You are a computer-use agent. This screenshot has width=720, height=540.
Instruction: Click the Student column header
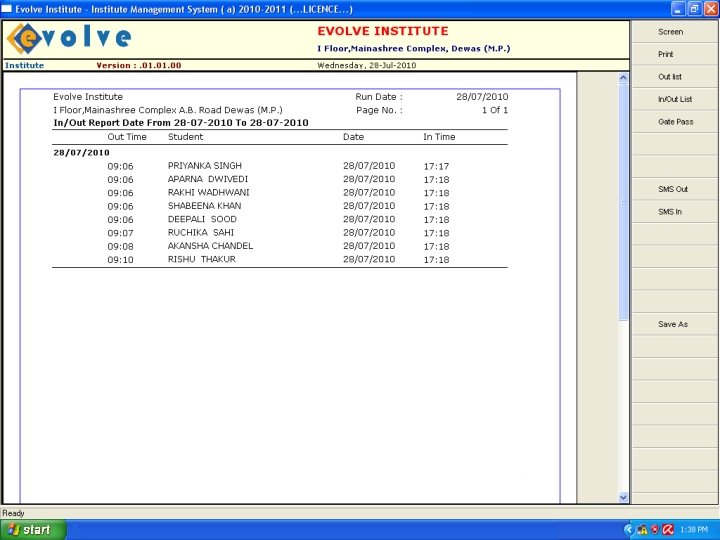click(x=186, y=137)
